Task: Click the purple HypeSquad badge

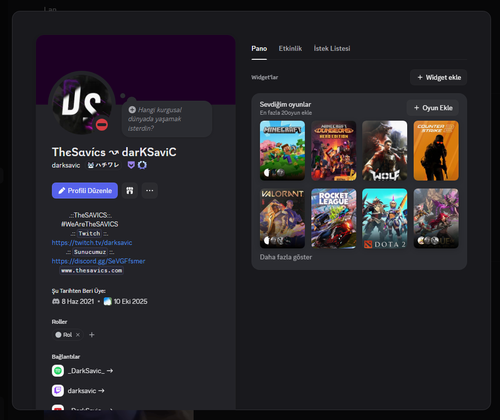Action: (x=131, y=165)
